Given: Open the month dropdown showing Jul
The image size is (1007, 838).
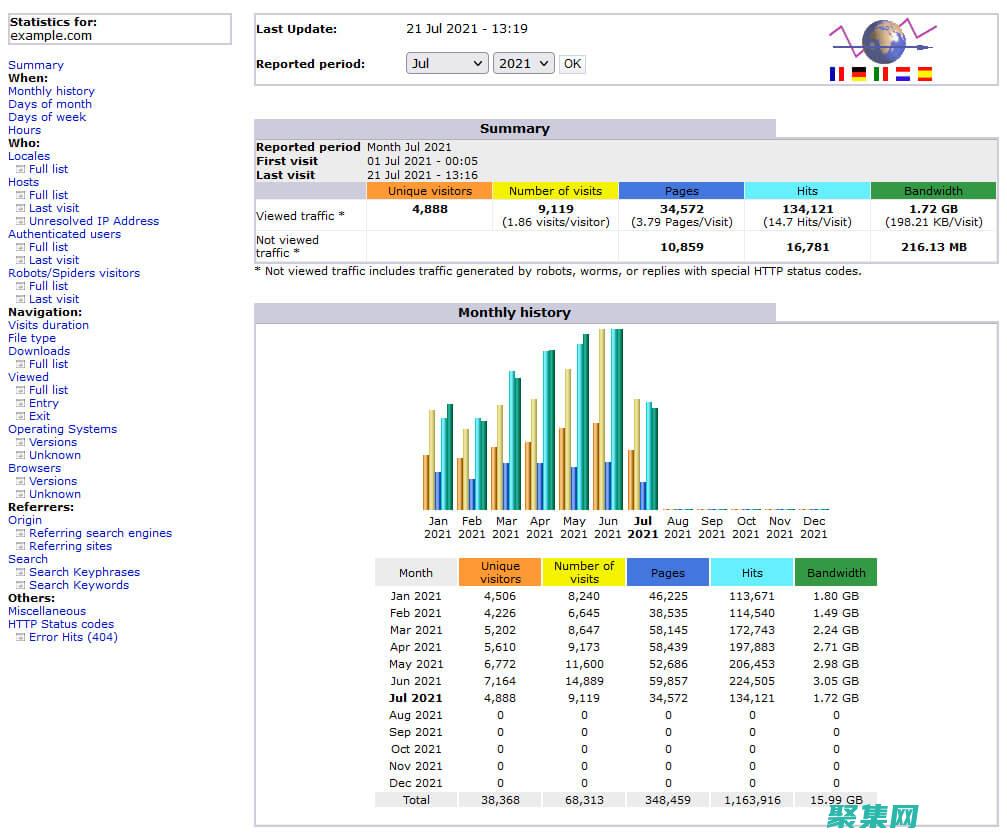Looking at the screenshot, I should 447,63.
